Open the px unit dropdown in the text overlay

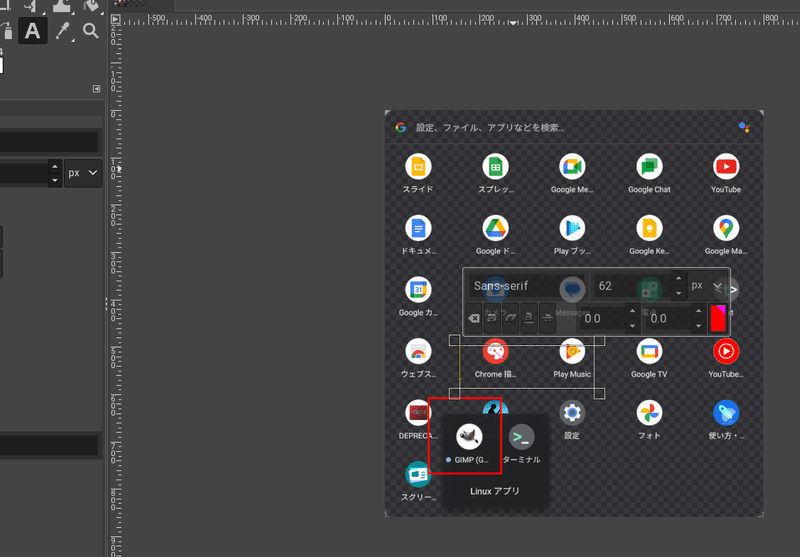[706, 286]
